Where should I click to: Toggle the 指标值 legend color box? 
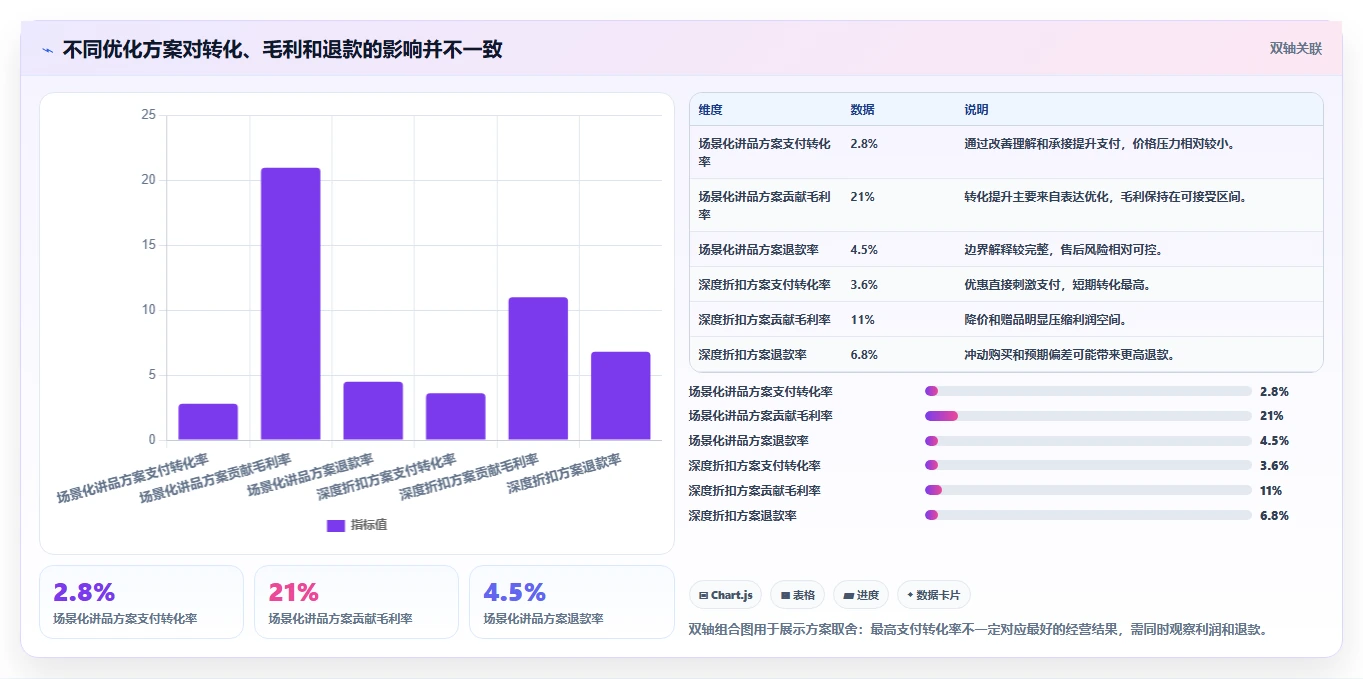(x=336, y=525)
